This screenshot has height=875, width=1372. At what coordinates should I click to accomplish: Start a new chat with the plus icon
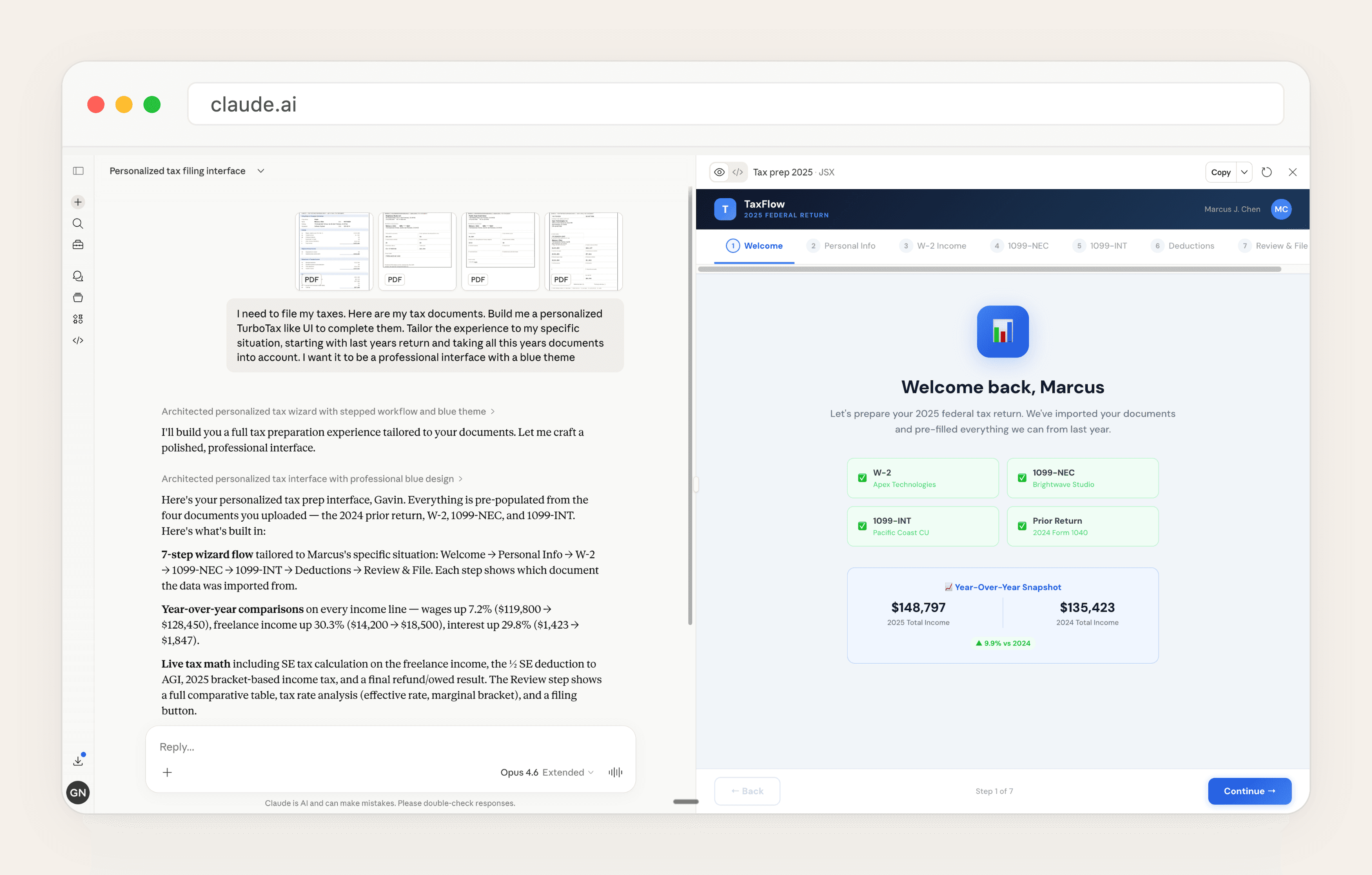[78, 202]
